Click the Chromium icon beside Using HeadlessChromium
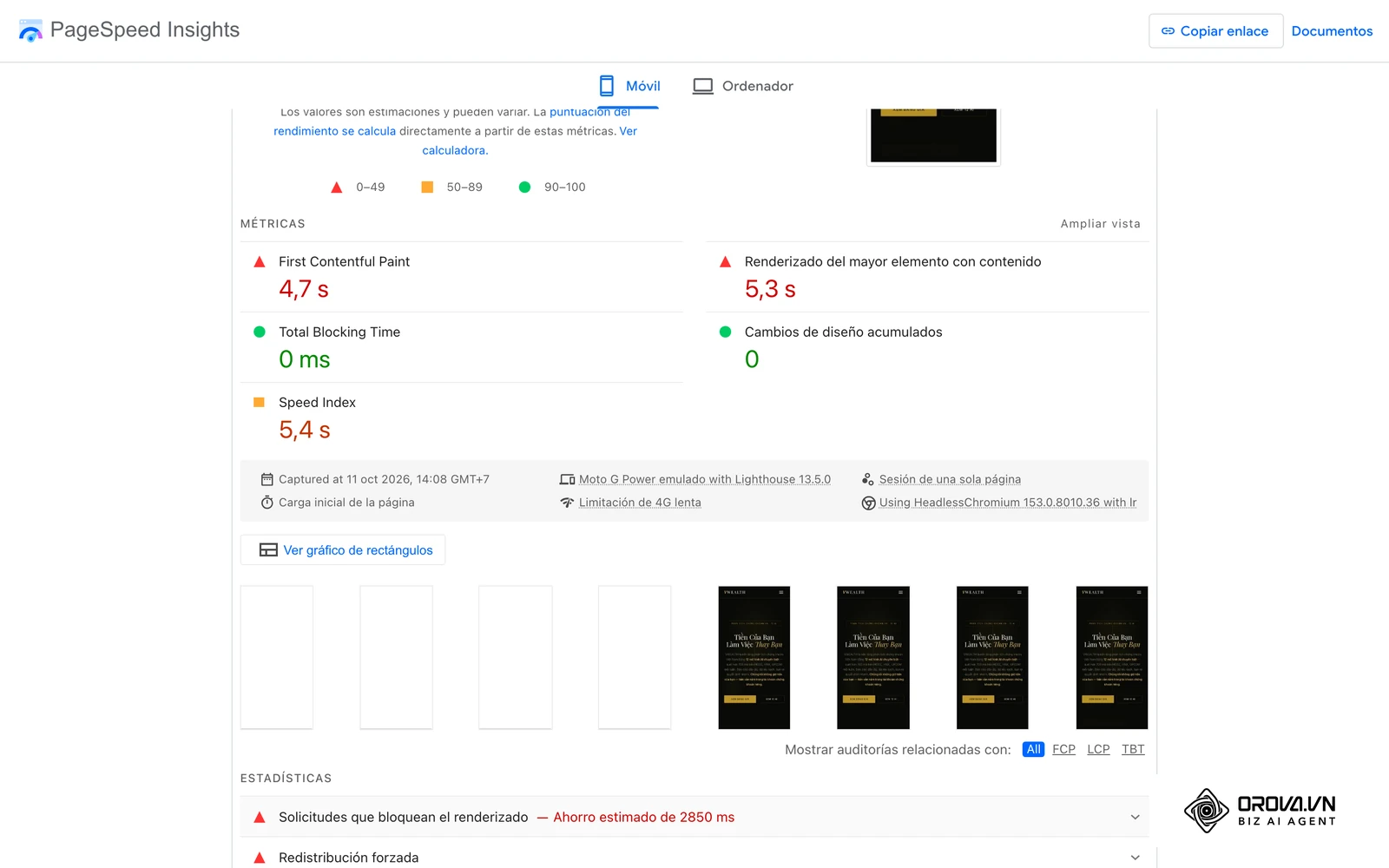 point(868,503)
